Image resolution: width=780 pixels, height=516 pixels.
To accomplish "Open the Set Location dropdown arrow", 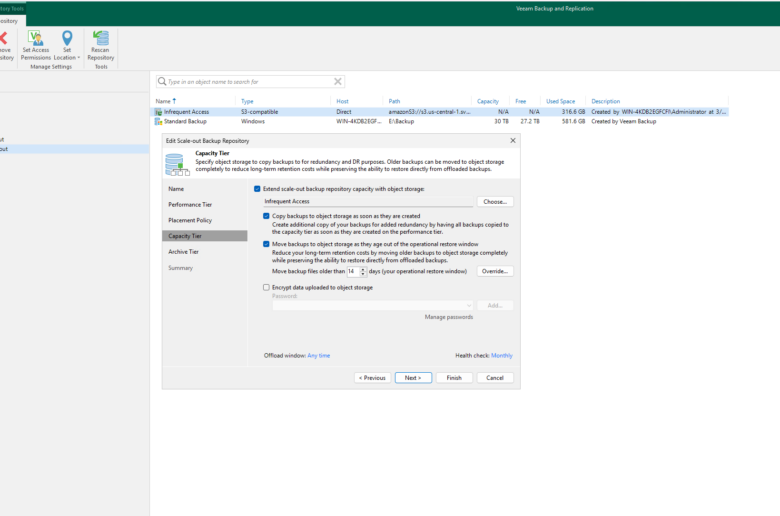I will pos(79,58).
